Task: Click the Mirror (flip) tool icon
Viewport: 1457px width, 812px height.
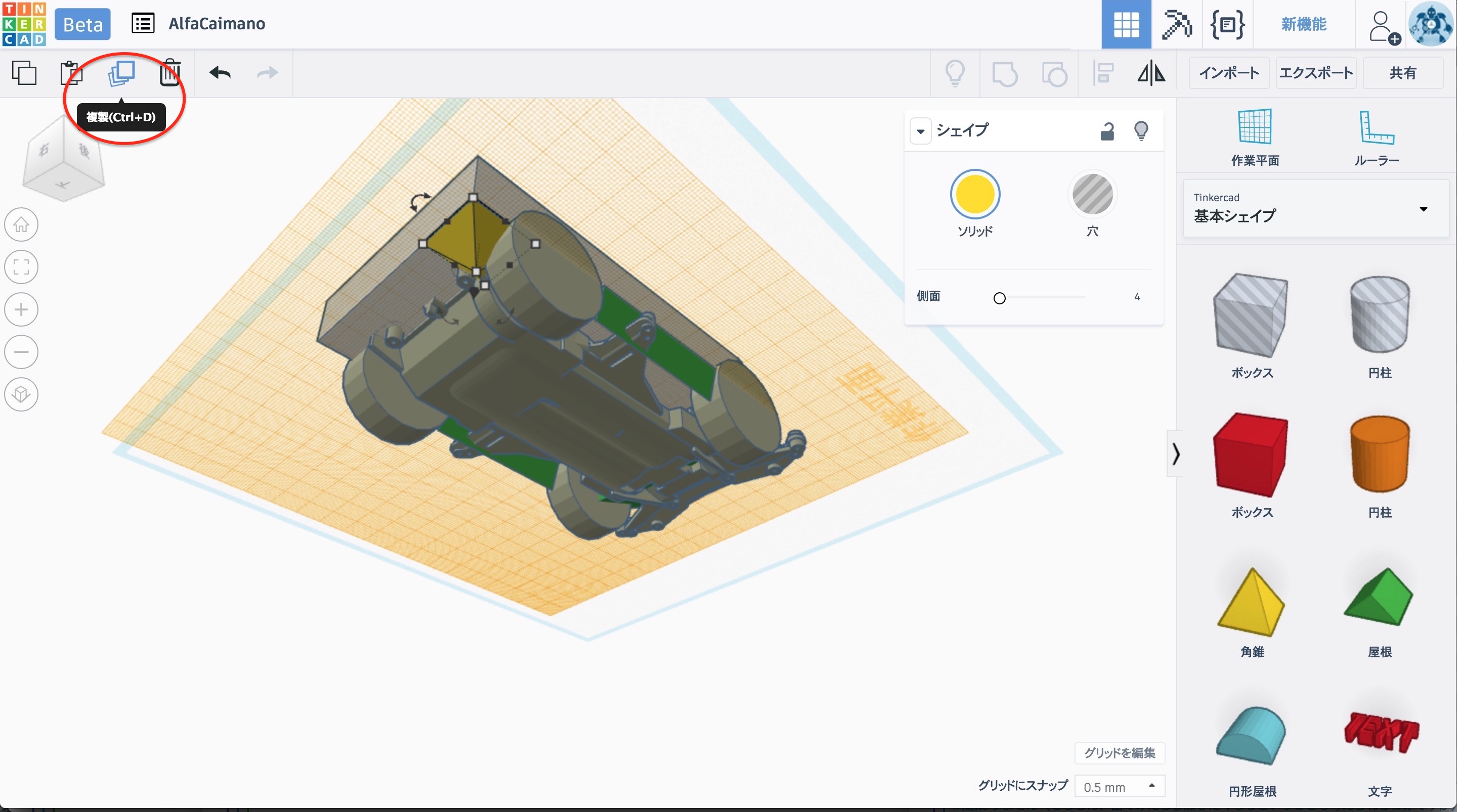Action: pos(1151,73)
